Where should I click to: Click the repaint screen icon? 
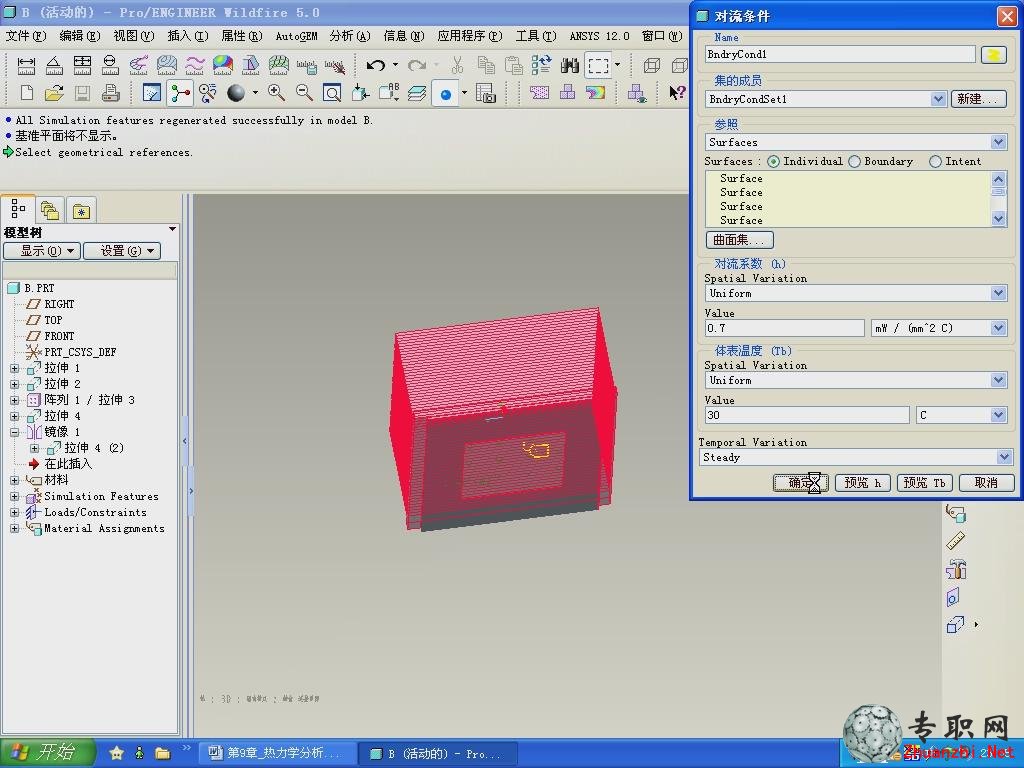click(152, 93)
